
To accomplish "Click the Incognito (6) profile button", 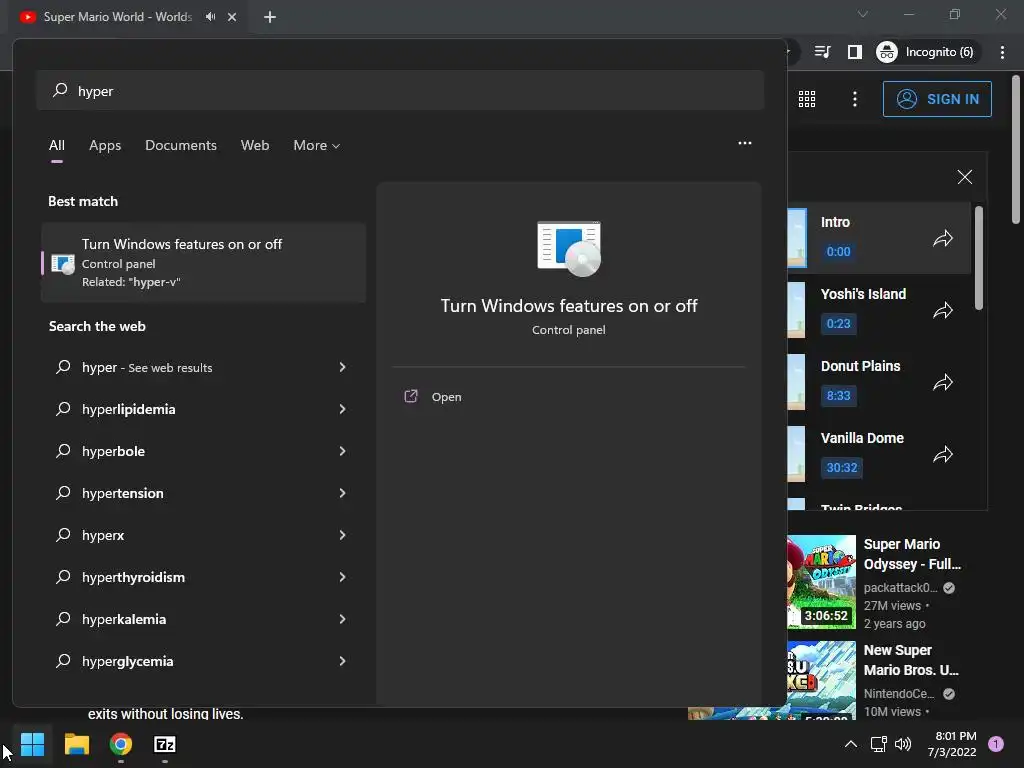I will coord(927,52).
